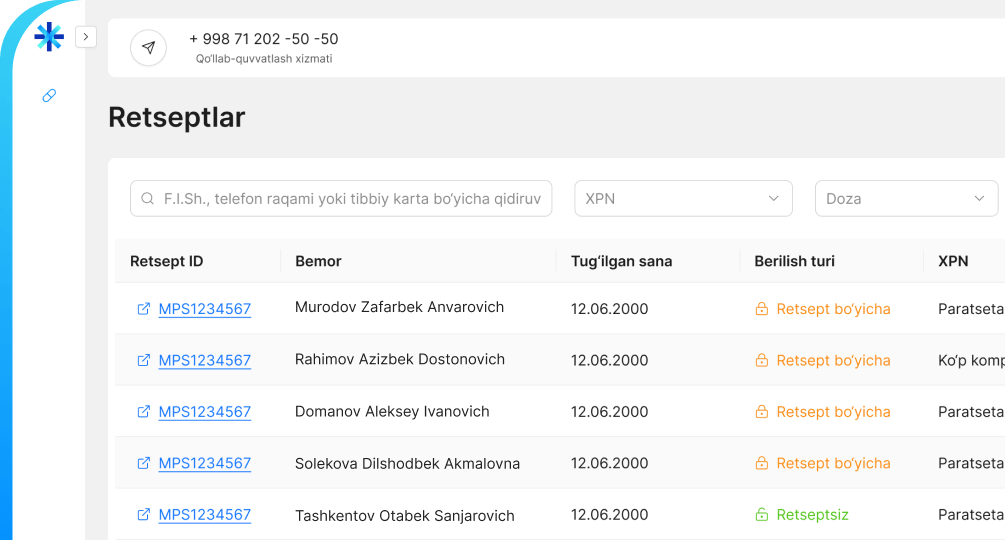Open the Doza filter dropdown

coord(906,198)
